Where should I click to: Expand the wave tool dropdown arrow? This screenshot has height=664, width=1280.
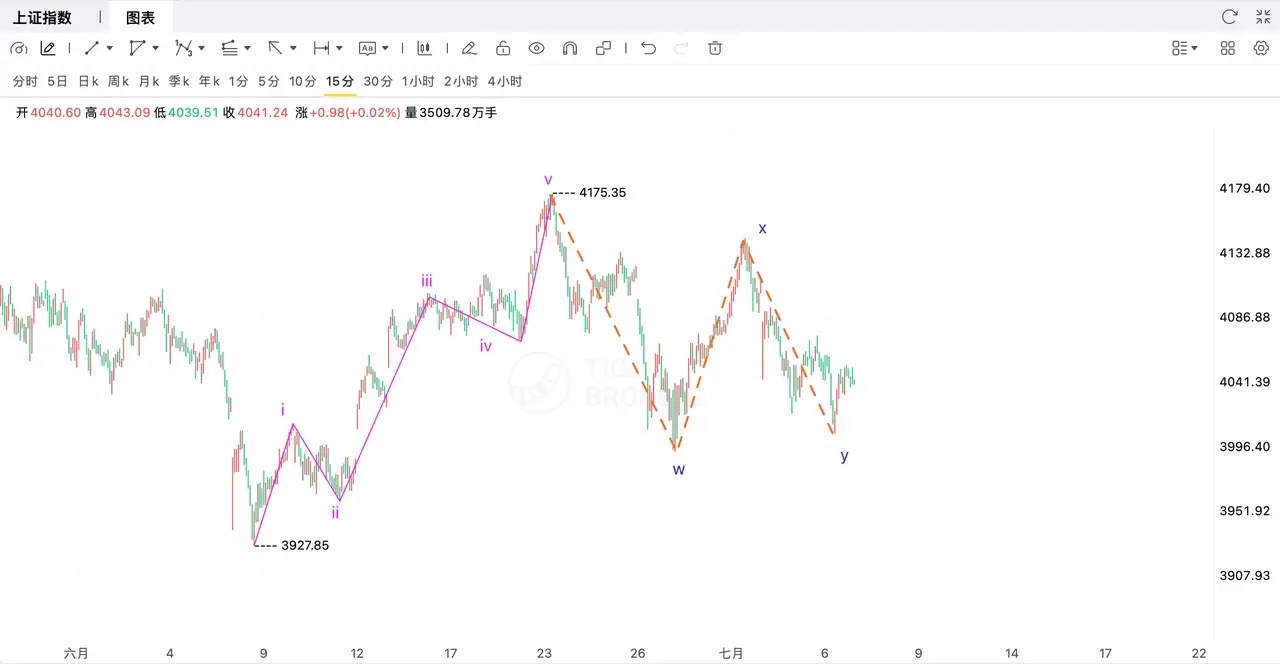[201, 48]
